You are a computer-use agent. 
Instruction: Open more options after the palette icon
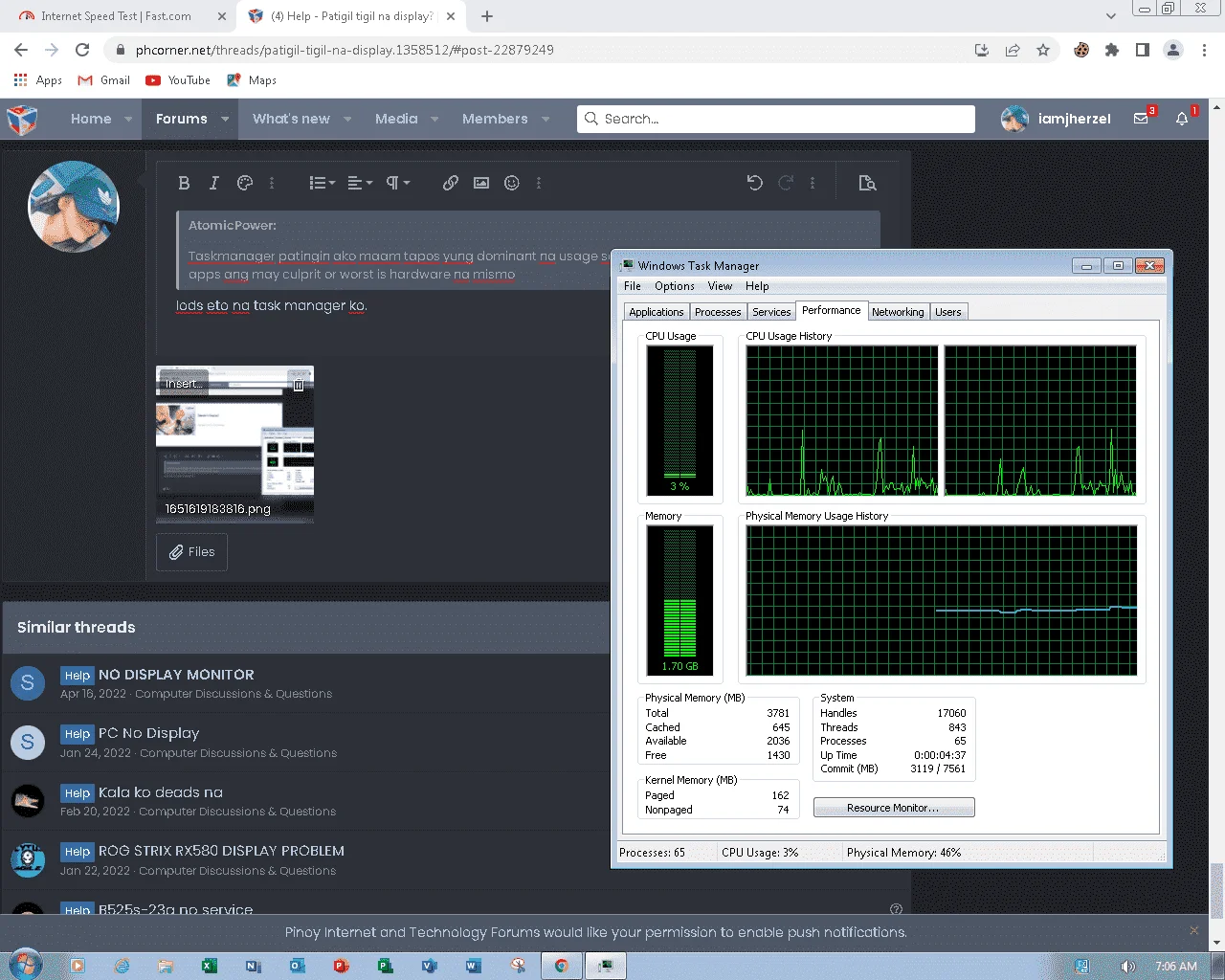[x=272, y=183]
